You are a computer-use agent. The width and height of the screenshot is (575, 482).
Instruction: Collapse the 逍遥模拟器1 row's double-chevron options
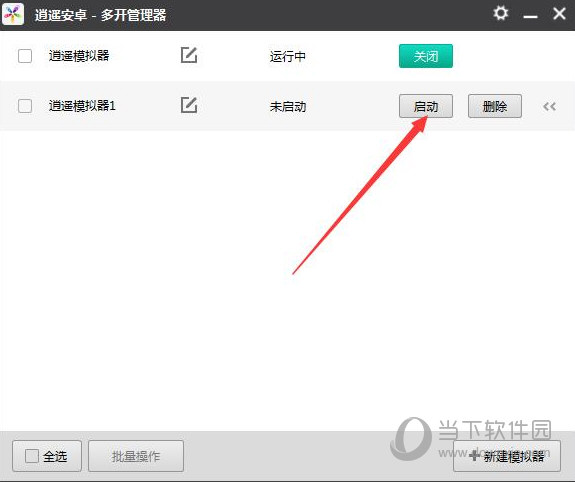[549, 106]
